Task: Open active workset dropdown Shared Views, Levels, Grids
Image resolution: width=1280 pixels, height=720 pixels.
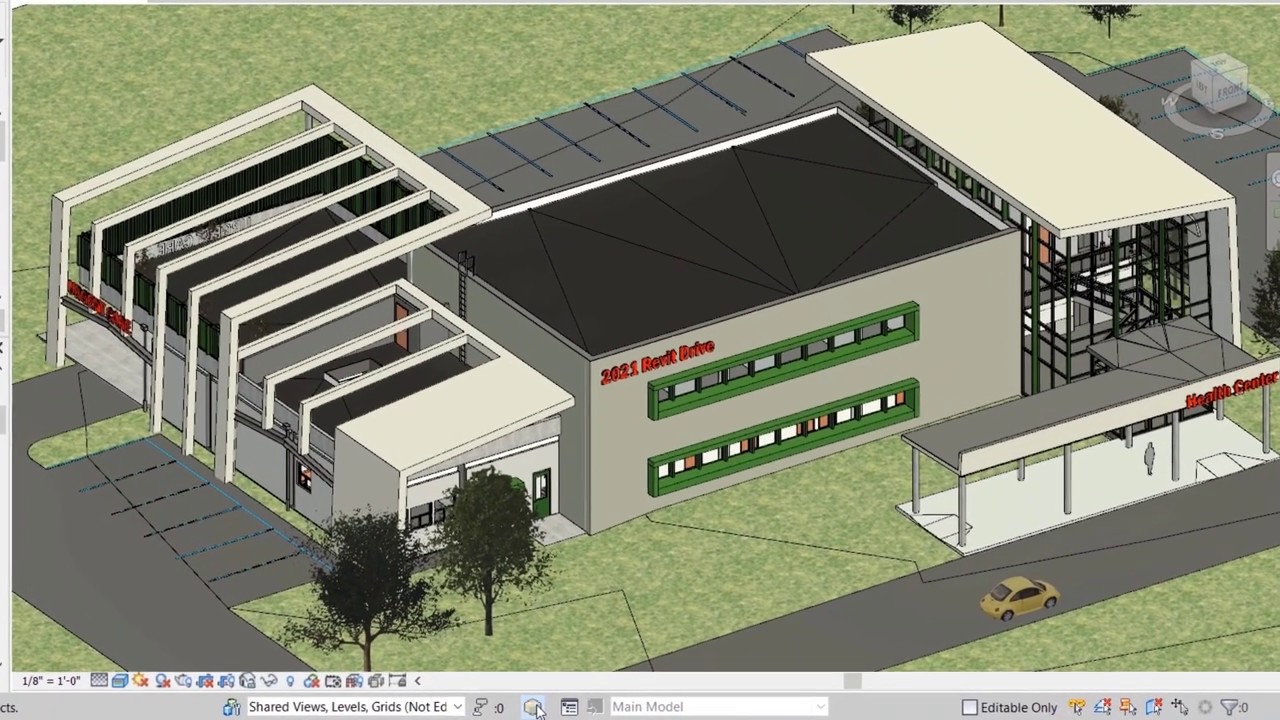Action: coord(356,707)
